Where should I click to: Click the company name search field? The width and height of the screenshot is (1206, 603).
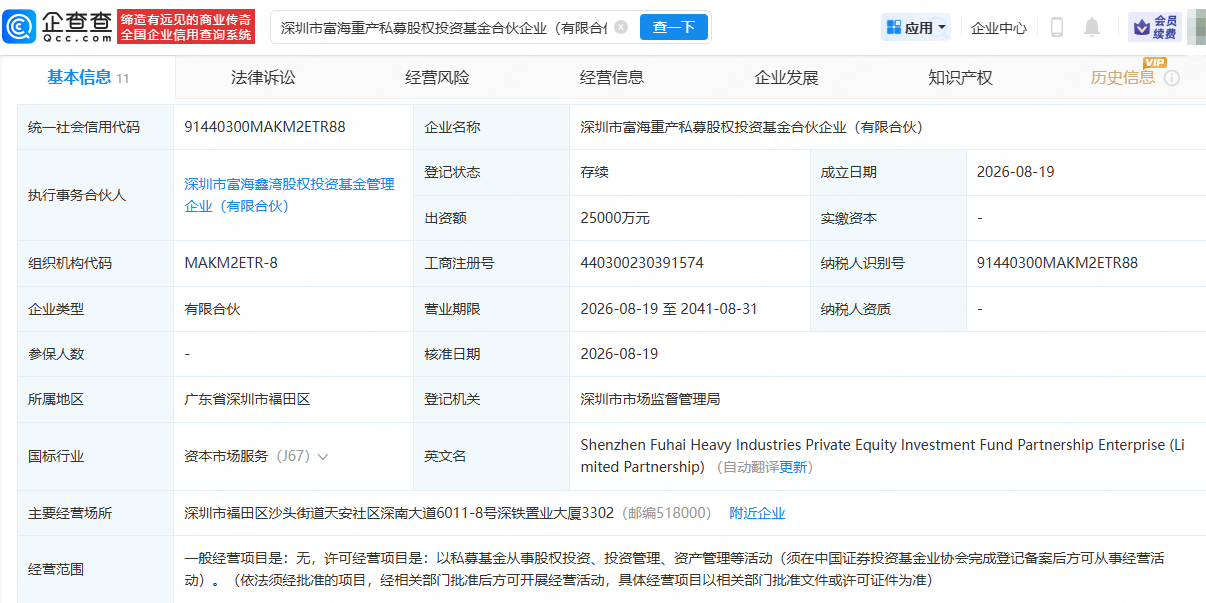(x=444, y=27)
